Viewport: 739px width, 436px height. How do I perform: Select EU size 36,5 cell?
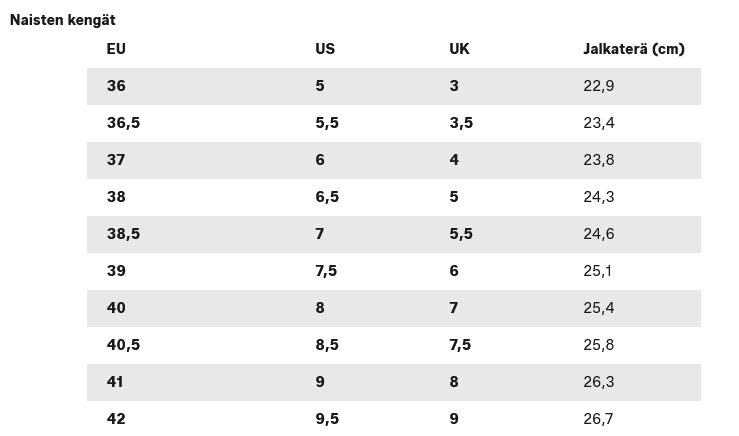123,123
